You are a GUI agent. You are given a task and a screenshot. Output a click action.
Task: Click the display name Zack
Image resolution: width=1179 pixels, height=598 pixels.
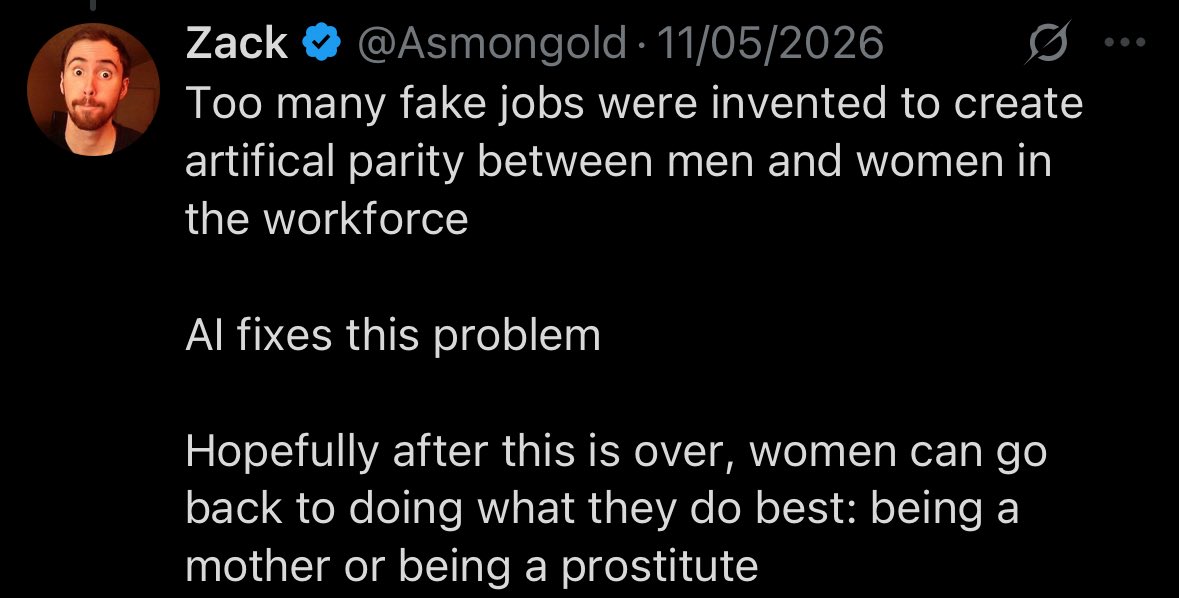coord(237,43)
